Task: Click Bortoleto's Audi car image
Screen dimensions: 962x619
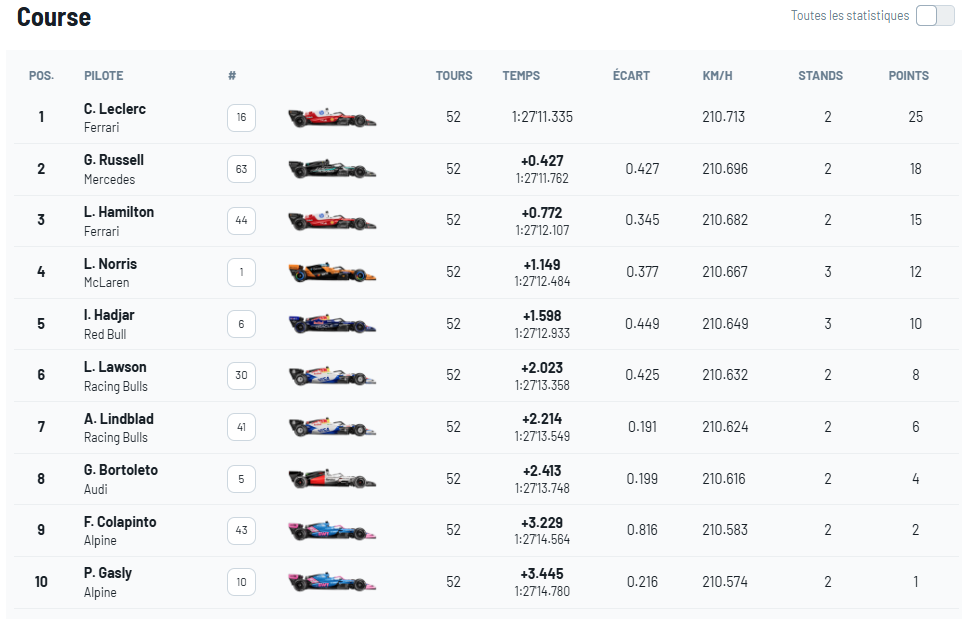Action: pyautogui.click(x=332, y=479)
